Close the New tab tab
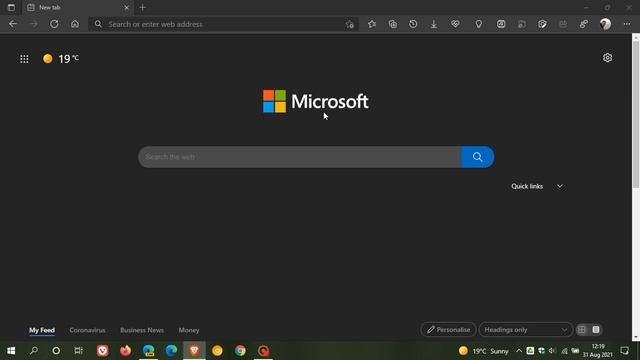This screenshot has width=640, height=360. pyautogui.click(x=127, y=7)
